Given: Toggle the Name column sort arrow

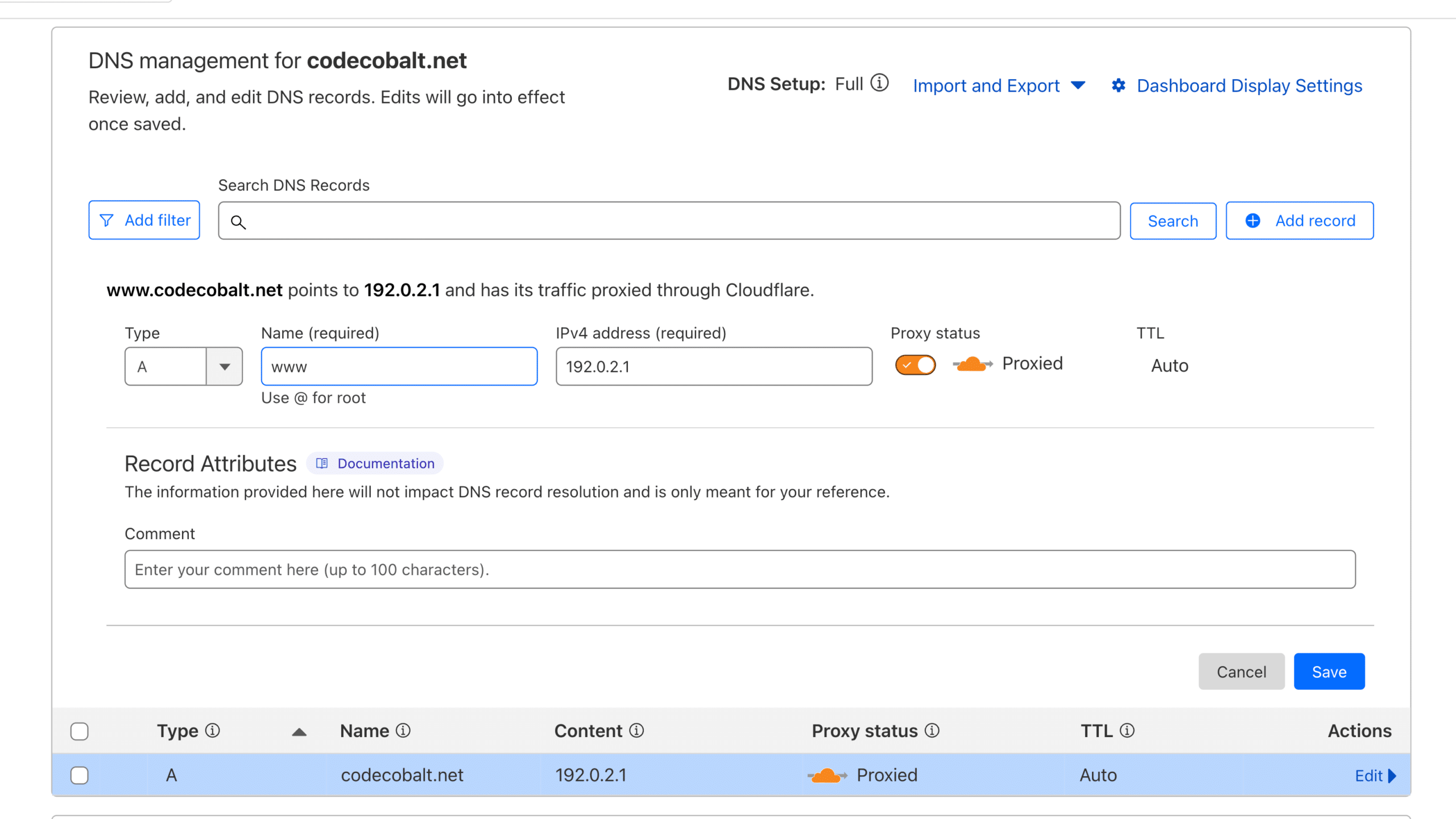Looking at the screenshot, I should pos(300,732).
